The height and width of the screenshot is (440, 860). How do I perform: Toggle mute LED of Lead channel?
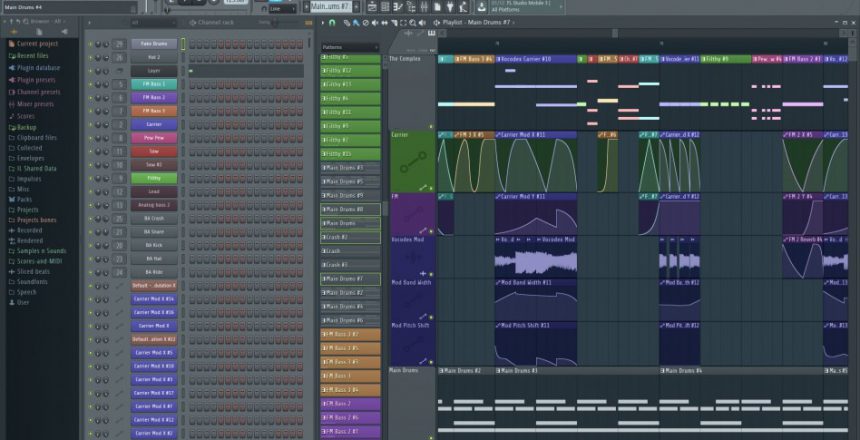pos(90,192)
